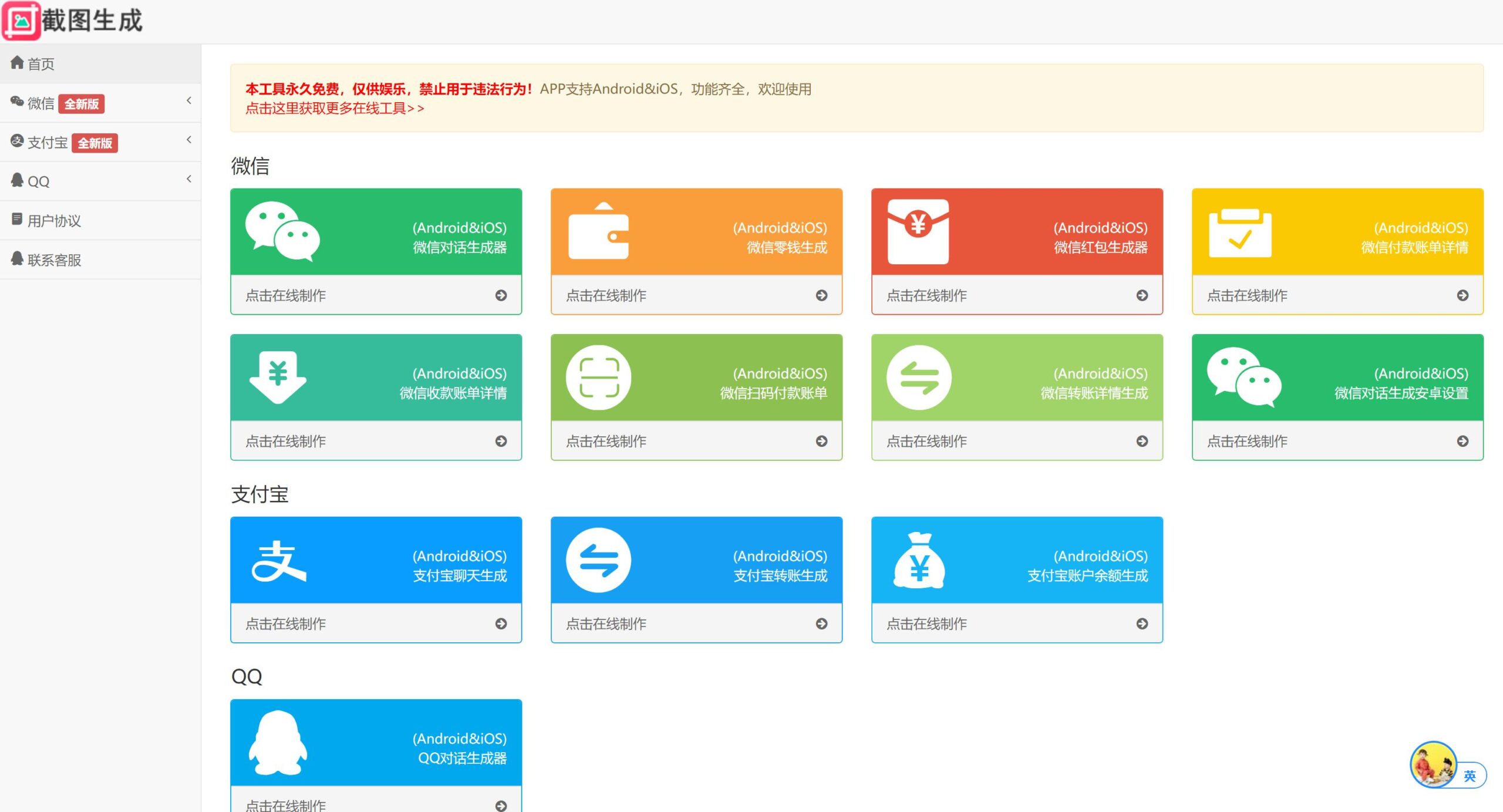The image size is (1503, 812).
Task: Click the 微信扫码付款账单 card title
Action: tap(773, 393)
